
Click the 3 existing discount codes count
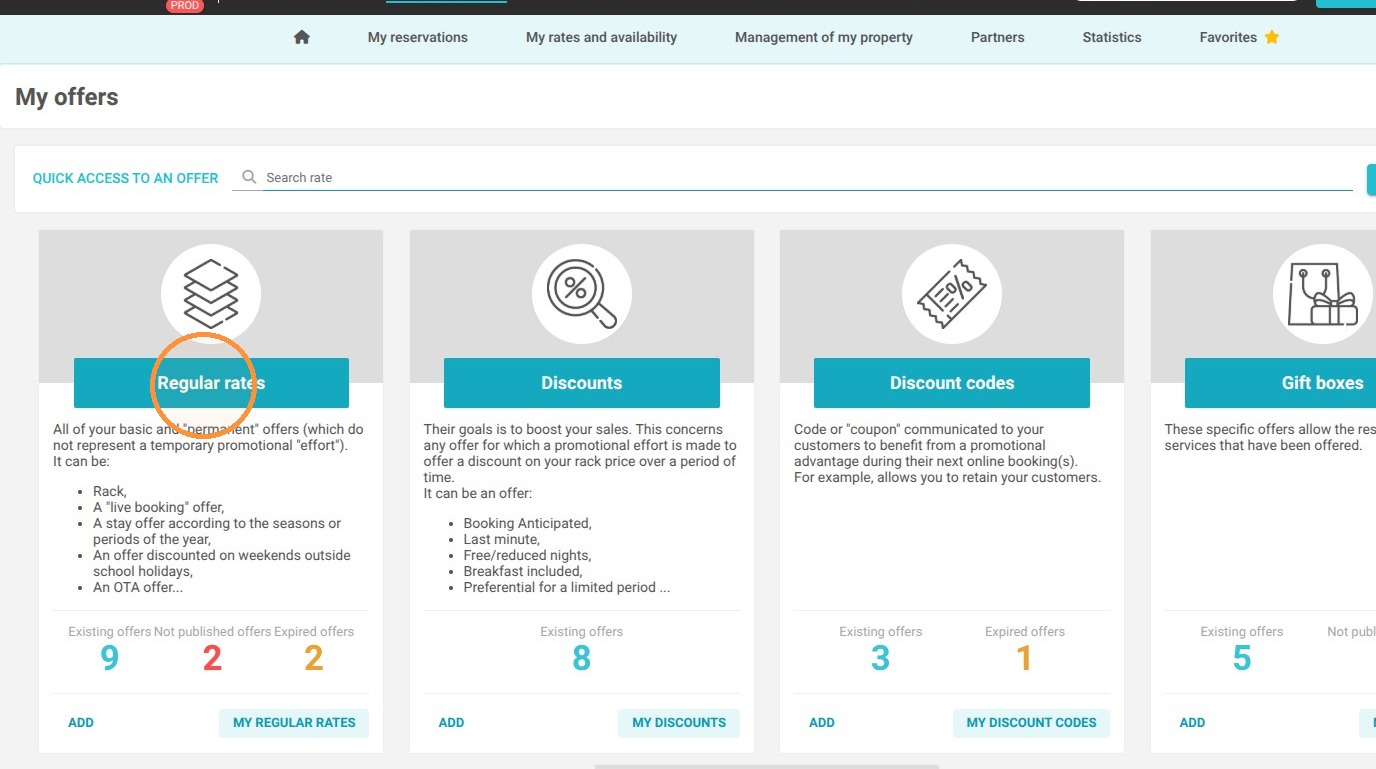pyautogui.click(x=880, y=658)
